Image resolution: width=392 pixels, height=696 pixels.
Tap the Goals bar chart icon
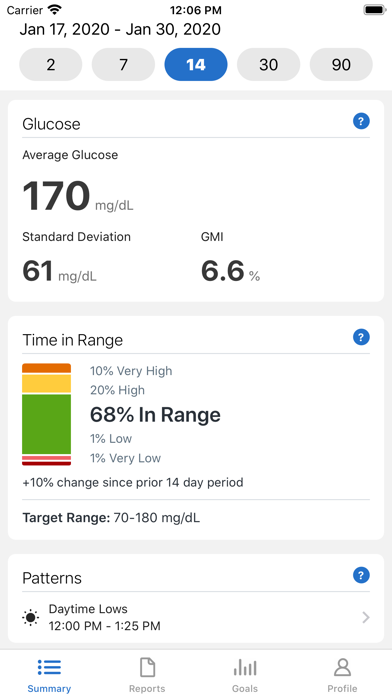pyautogui.click(x=245, y=667)
